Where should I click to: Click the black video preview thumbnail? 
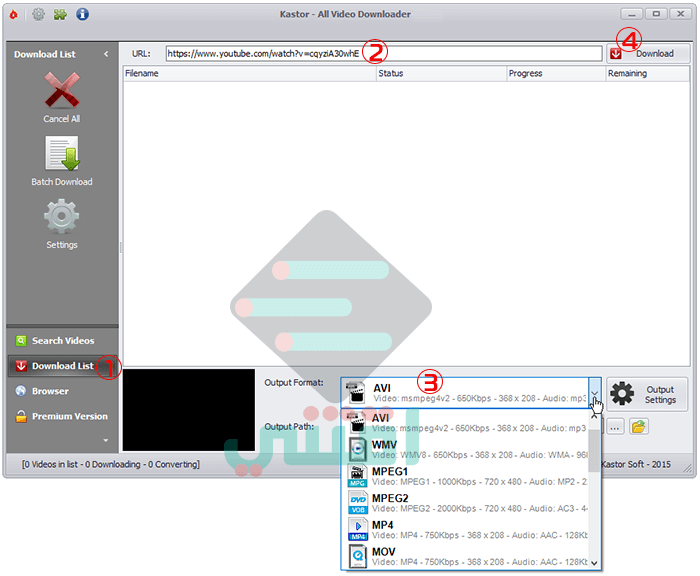(x=189, y=409)
